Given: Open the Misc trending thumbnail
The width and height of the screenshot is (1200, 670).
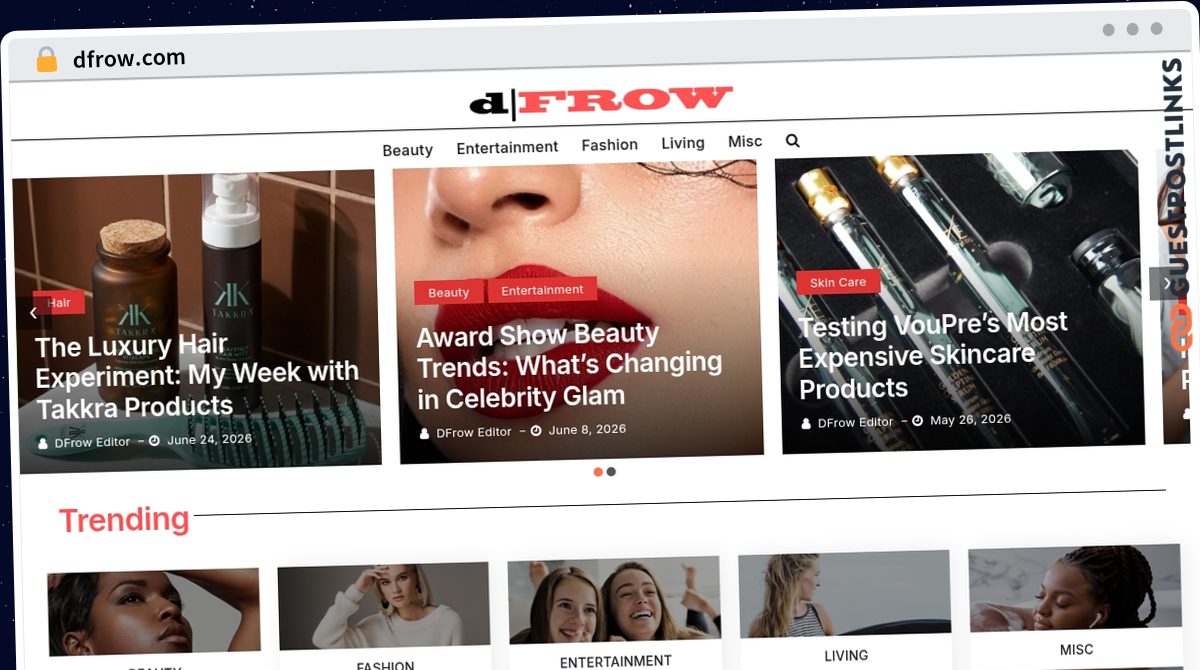Looking at the screenshot, I should point(1074,588).
